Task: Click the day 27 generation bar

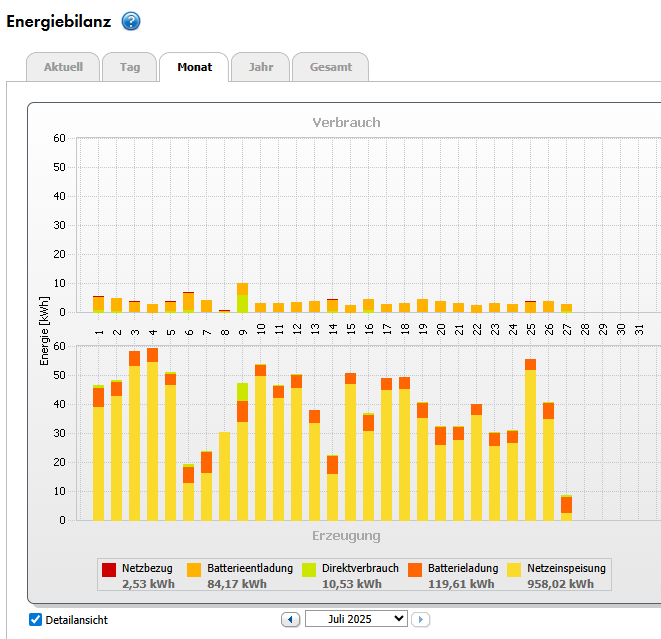Action: point(567,510)
